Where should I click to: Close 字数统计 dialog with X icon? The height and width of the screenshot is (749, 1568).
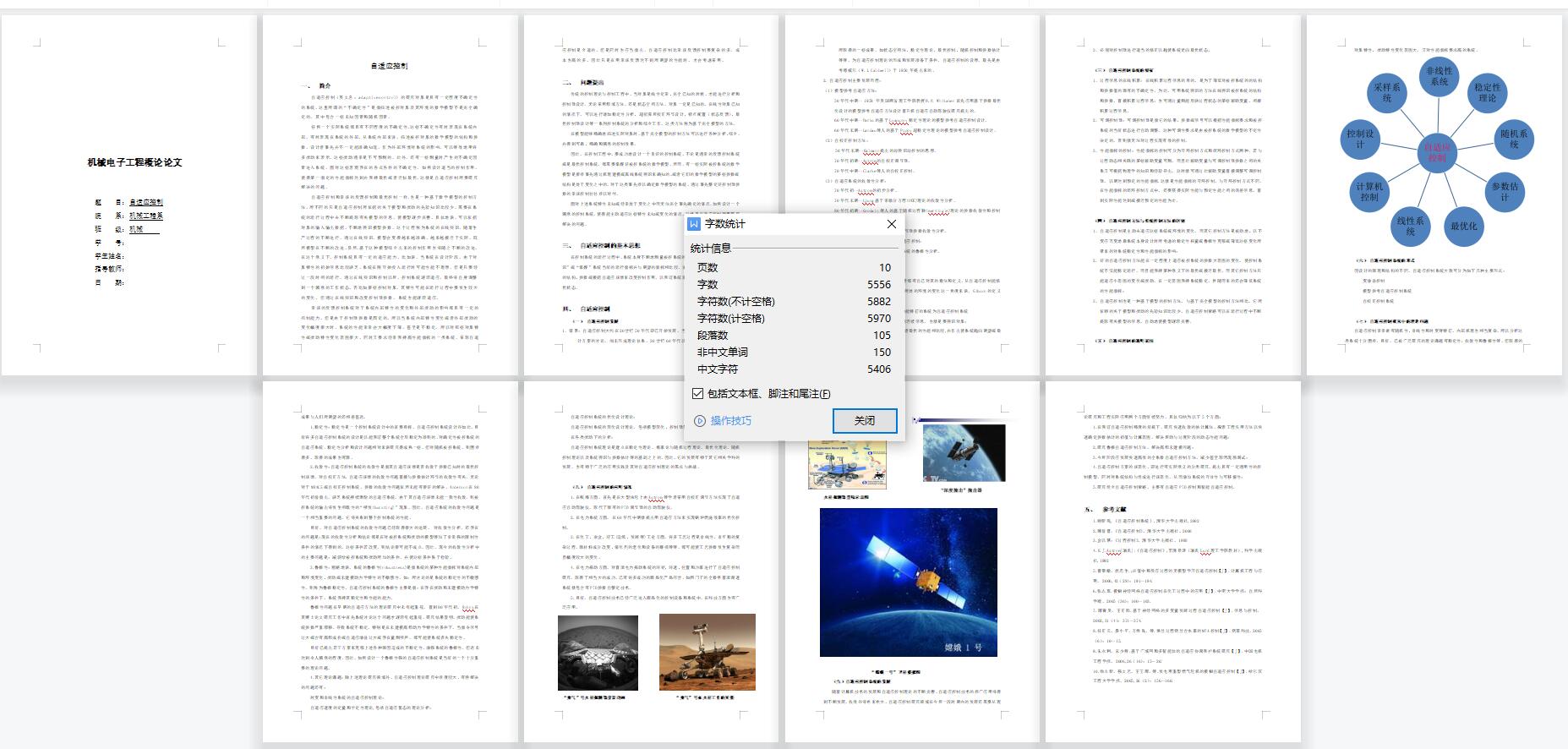click(x=891, y=224)
